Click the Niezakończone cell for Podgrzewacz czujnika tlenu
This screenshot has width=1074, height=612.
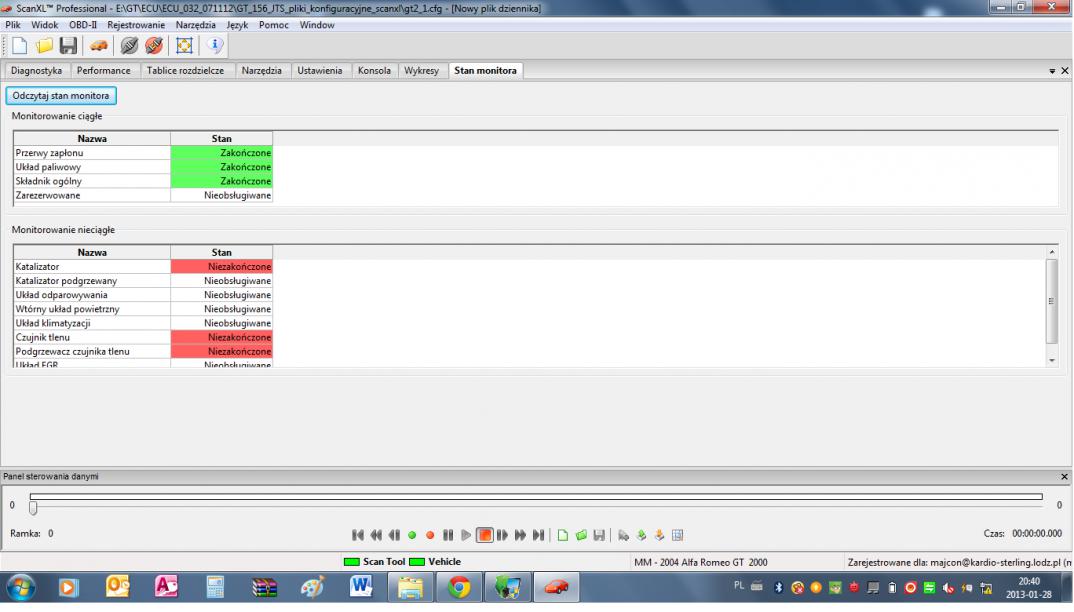(x=222, y=352)
